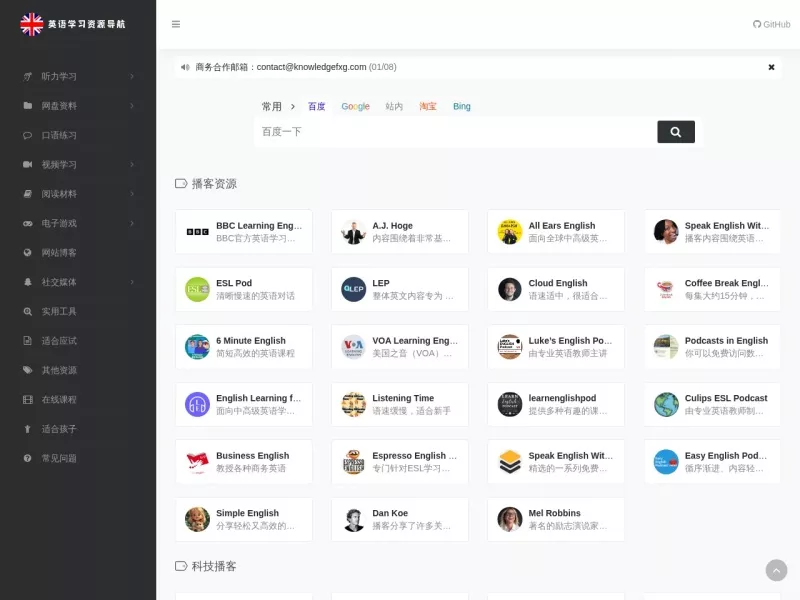Click the 网盘资料 folder icon
The image size is (800, 600).
pyautogui.click(x=28, y=106)
